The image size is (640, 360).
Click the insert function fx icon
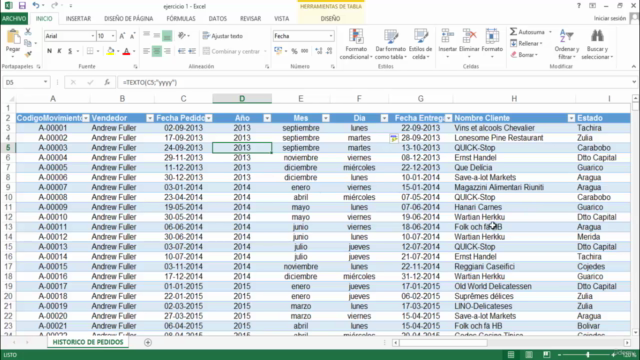107,82
